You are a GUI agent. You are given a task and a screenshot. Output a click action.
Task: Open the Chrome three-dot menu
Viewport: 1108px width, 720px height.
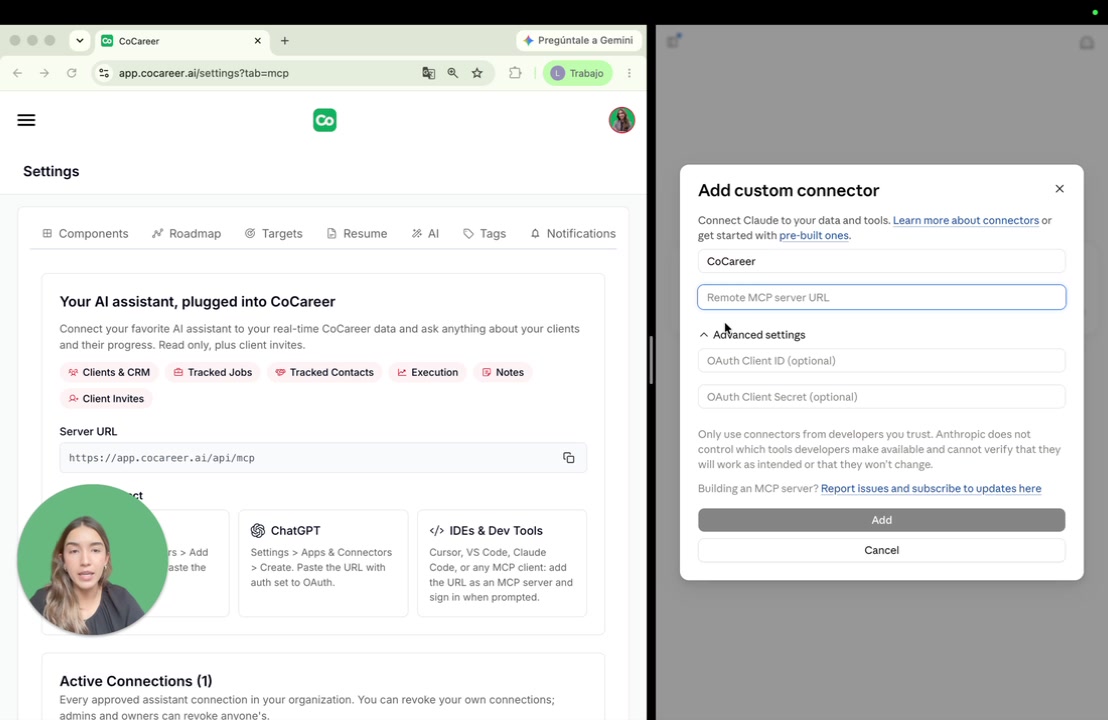point(629,73)
